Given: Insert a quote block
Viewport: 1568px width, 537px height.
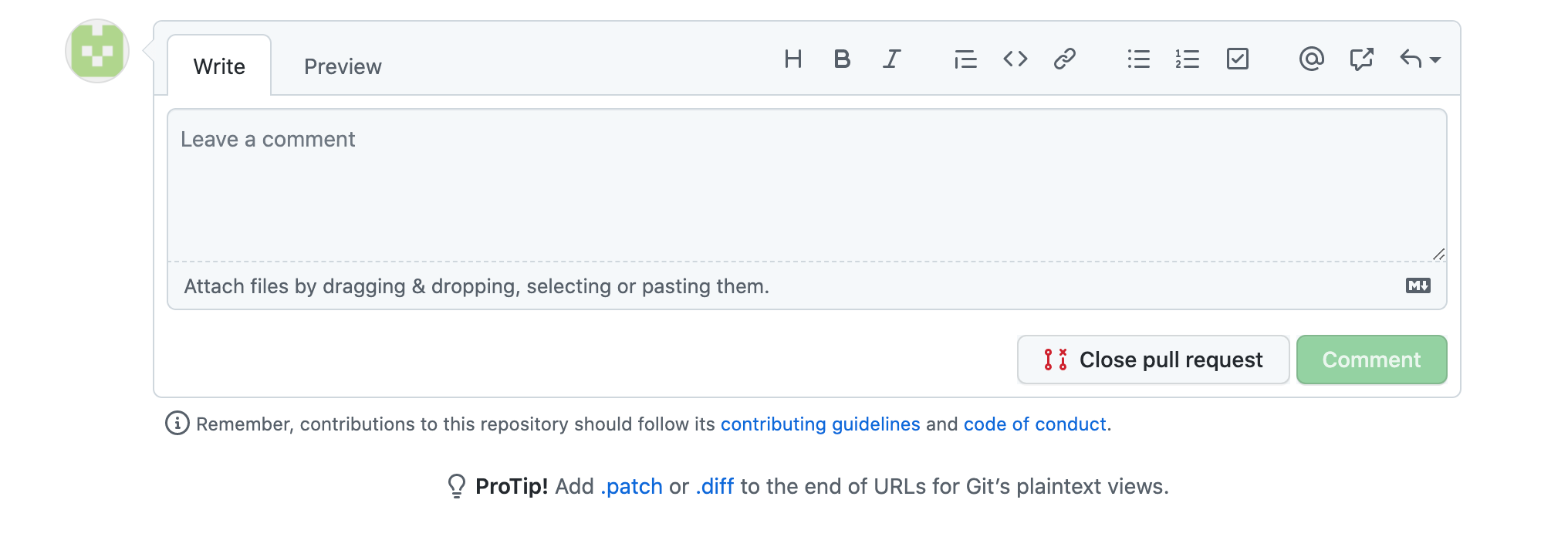Looking at the screenshot, I should [x=965, y=59].
